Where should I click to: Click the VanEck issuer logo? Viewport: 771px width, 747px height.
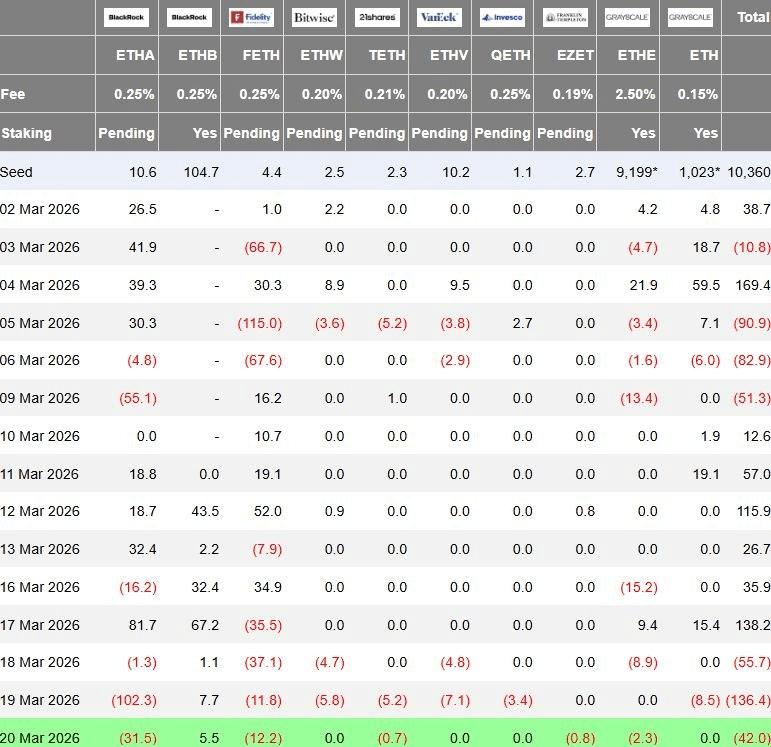[440, 17]
